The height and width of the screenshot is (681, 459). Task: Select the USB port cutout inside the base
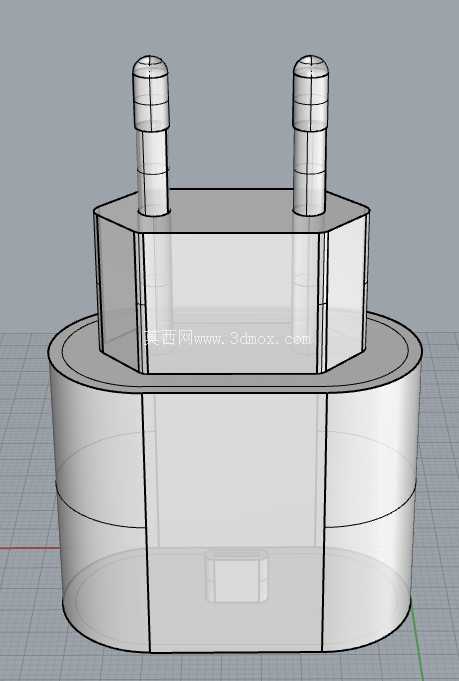[237, 576]
